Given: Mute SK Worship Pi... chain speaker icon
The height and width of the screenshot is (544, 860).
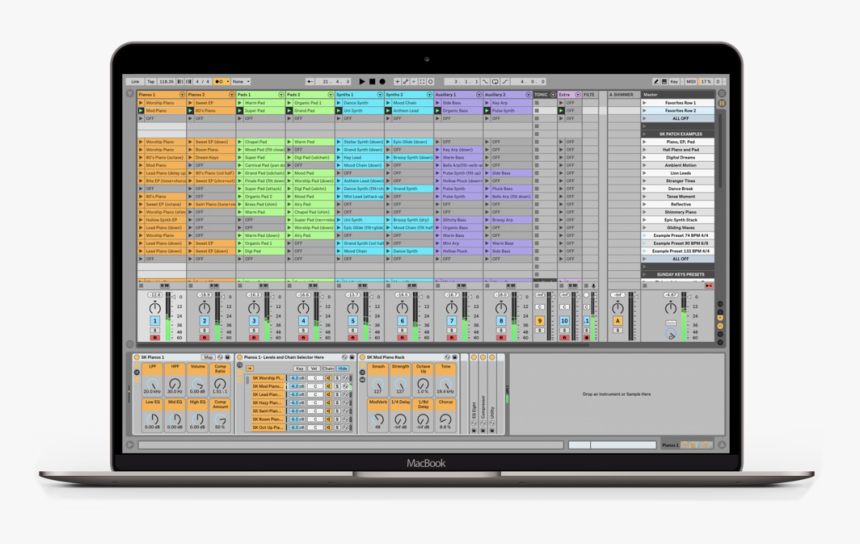Looking at the screenshot, I should (x=329, y=378).
